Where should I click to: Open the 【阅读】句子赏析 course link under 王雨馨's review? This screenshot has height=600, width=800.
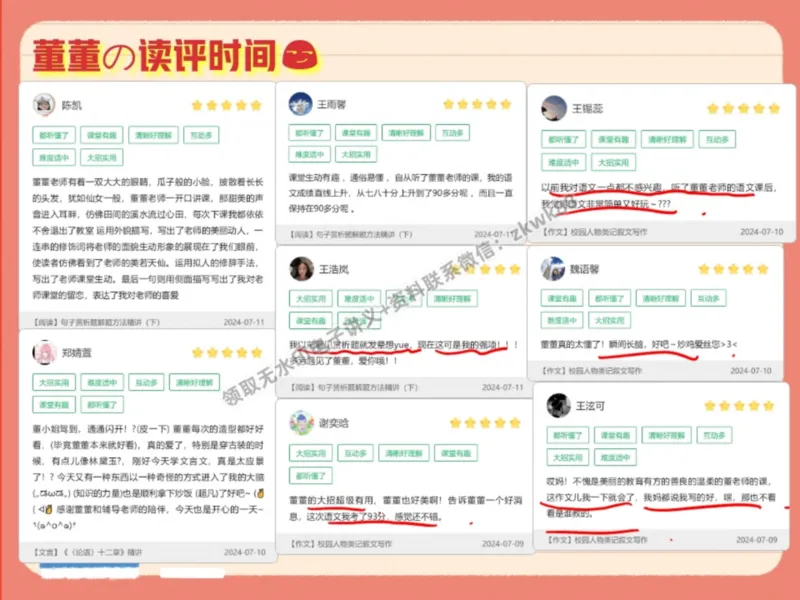pyautogui.click(x=351, y=235)
